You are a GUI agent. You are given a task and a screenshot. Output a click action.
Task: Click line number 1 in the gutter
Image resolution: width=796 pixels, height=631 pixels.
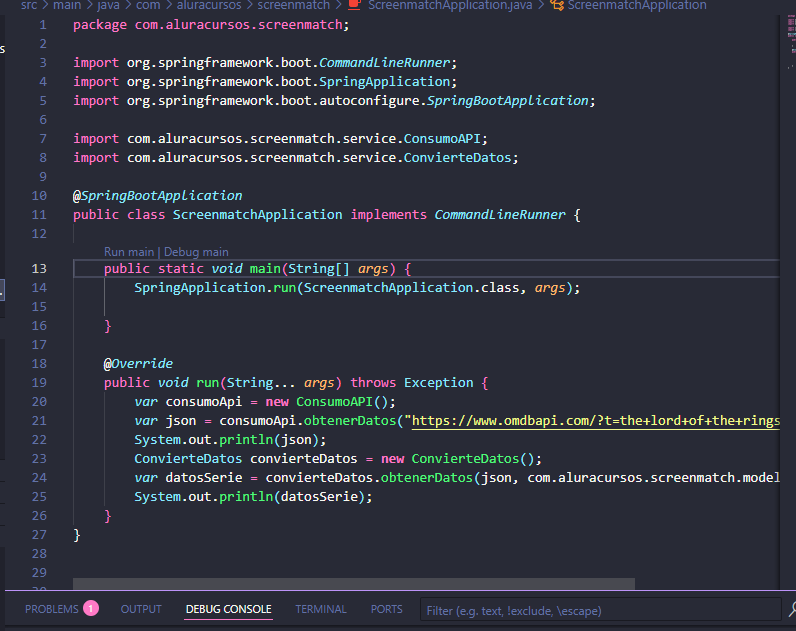click(43, 25)
